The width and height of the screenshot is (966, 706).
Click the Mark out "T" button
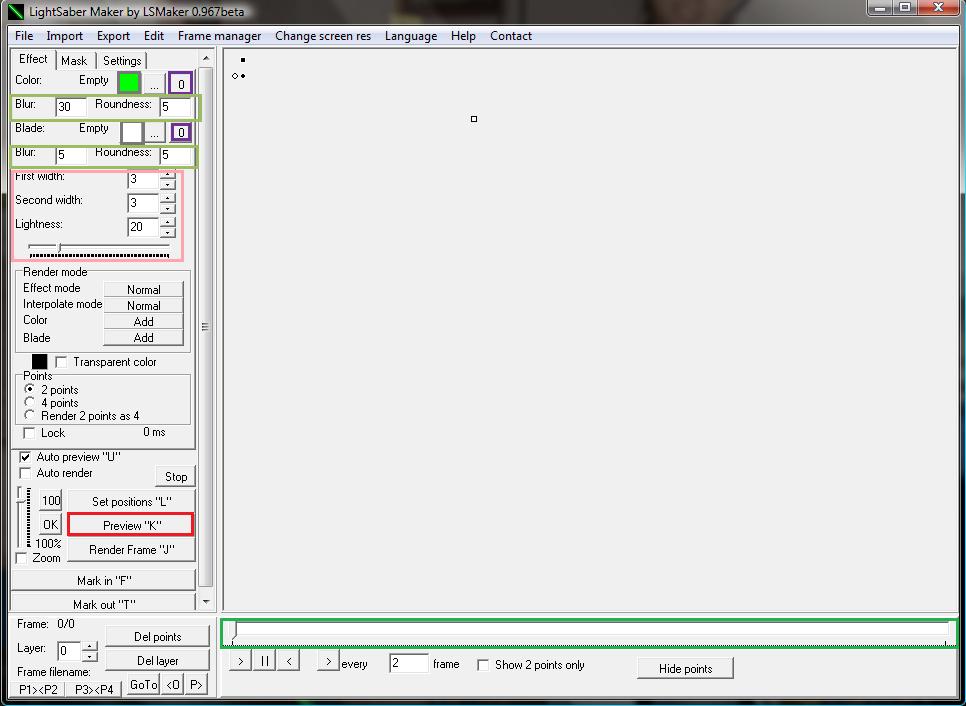tap(104, 604)
